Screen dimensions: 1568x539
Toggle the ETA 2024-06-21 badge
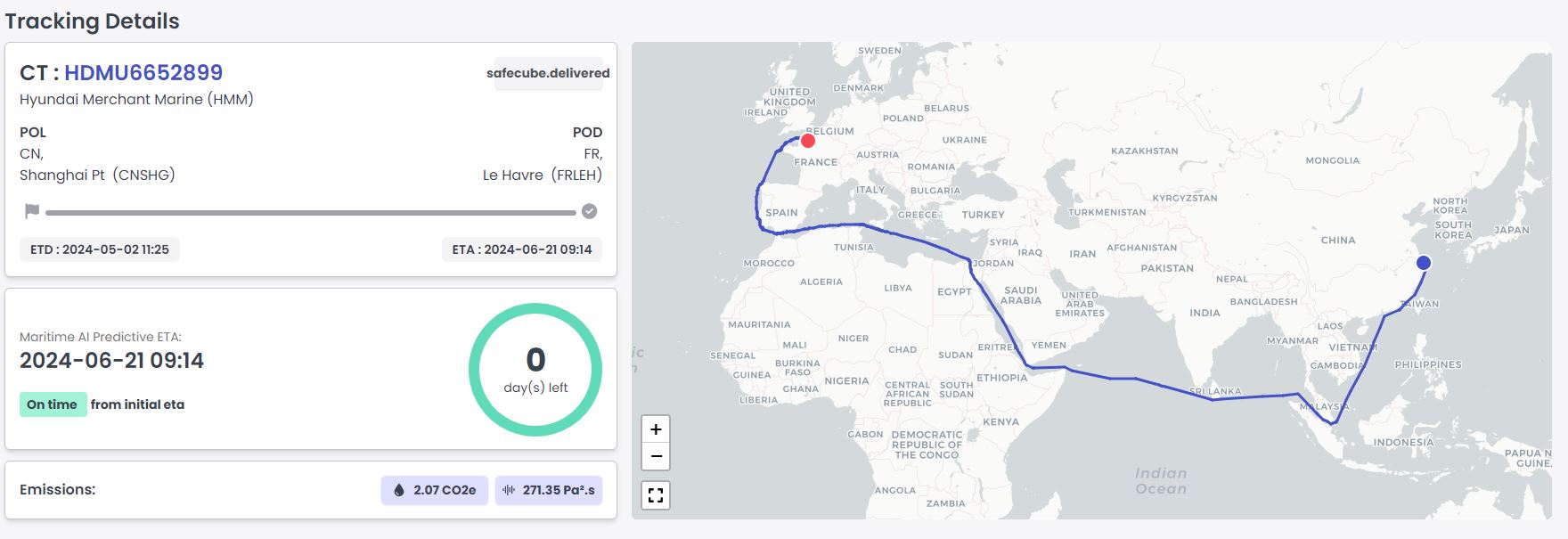tap(522, 249)
